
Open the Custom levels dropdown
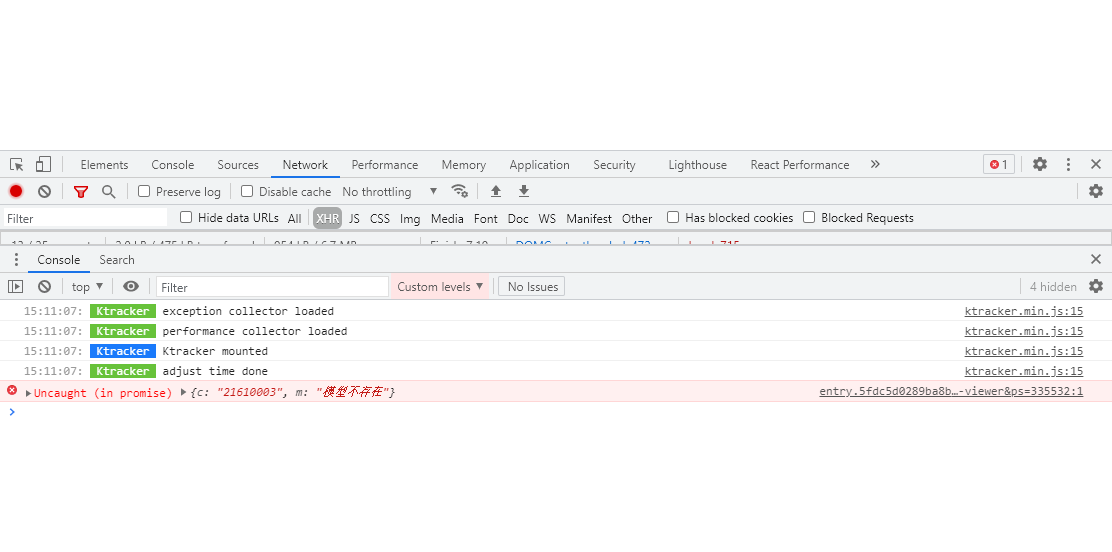click(x=440, y=287)
